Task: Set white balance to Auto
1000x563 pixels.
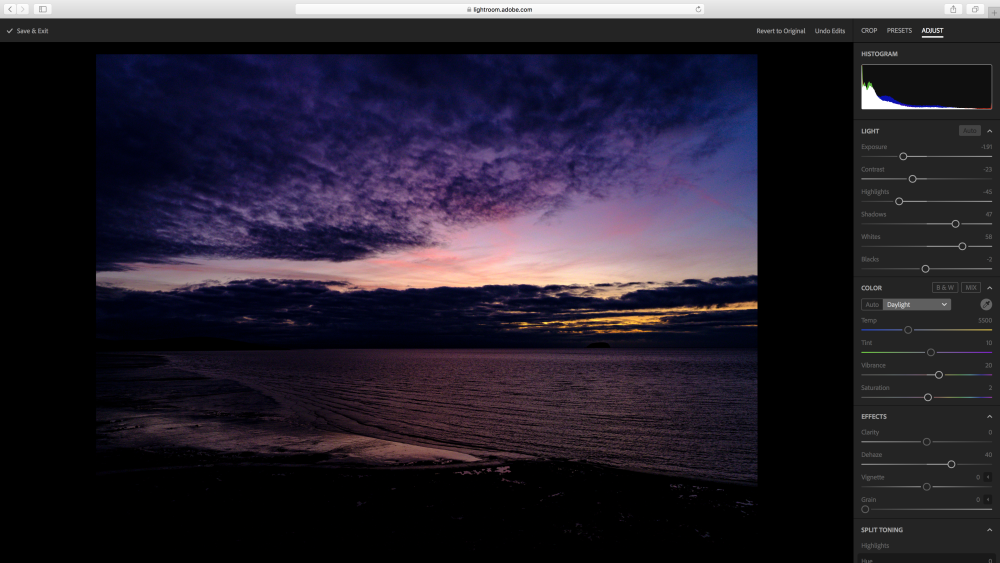Action: [872, 304]
